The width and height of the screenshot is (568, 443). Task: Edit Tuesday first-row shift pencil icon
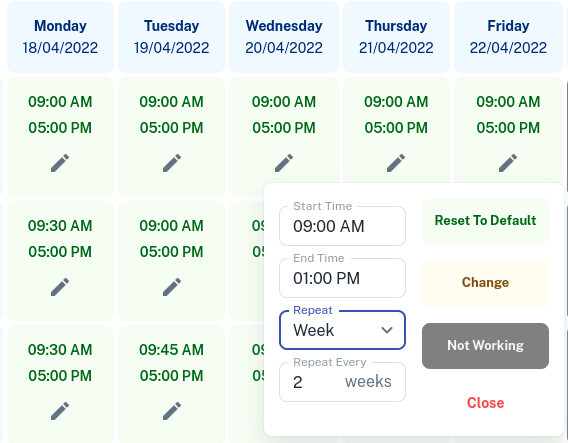pos(172,163)
